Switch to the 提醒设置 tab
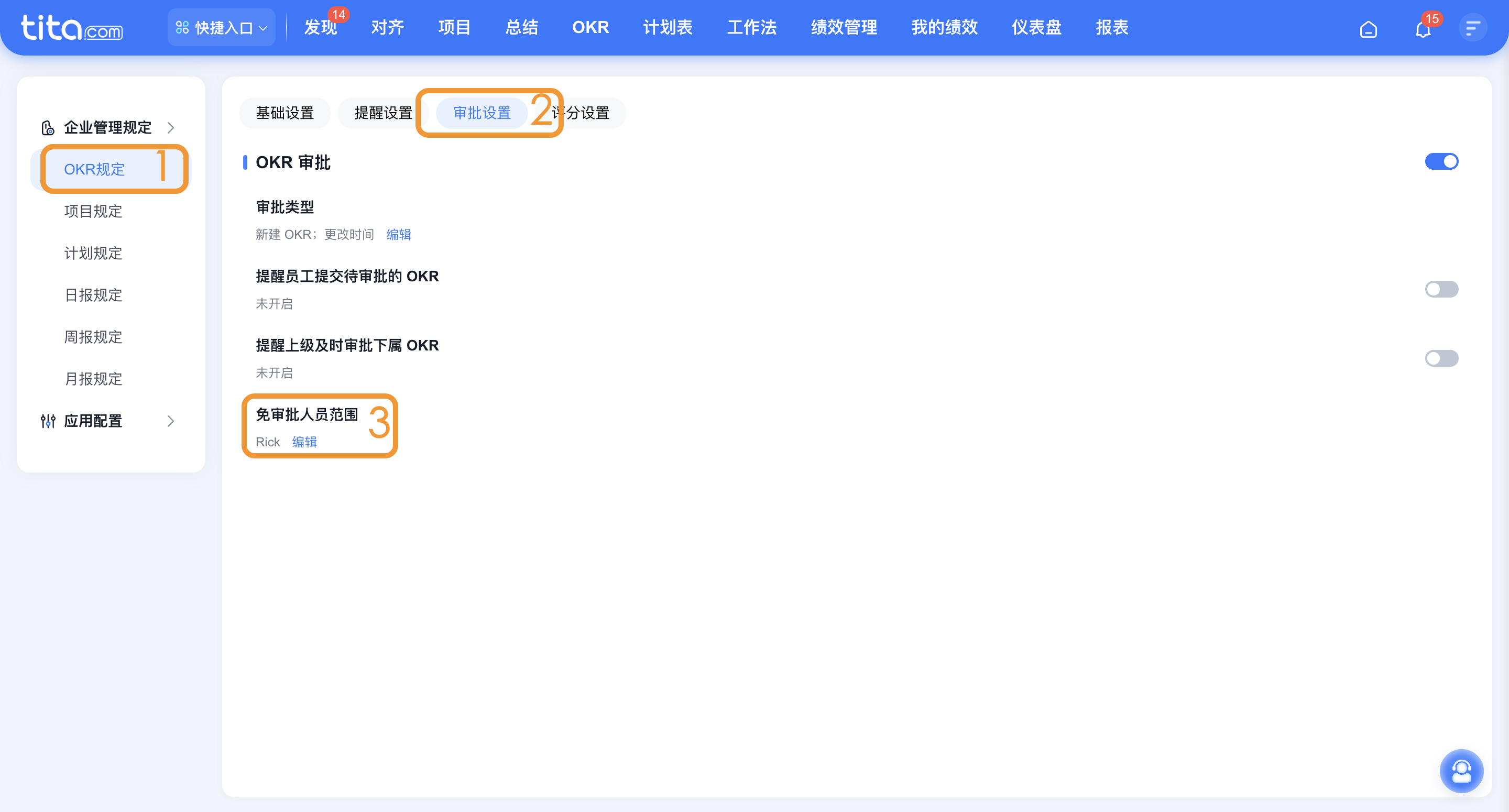 point(383,113)
